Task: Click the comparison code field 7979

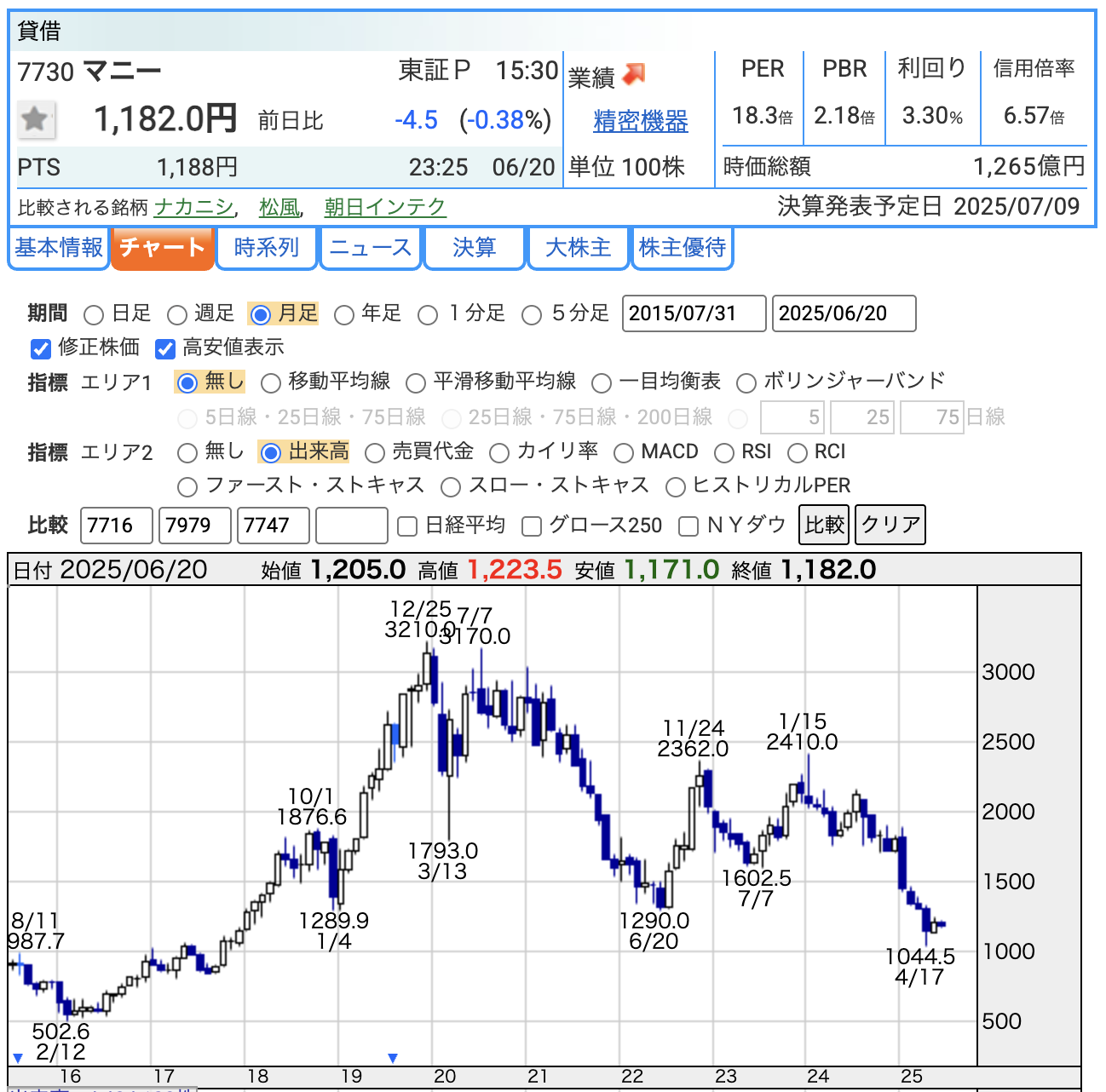Action: pyautogui.click(x=195, y=526)
